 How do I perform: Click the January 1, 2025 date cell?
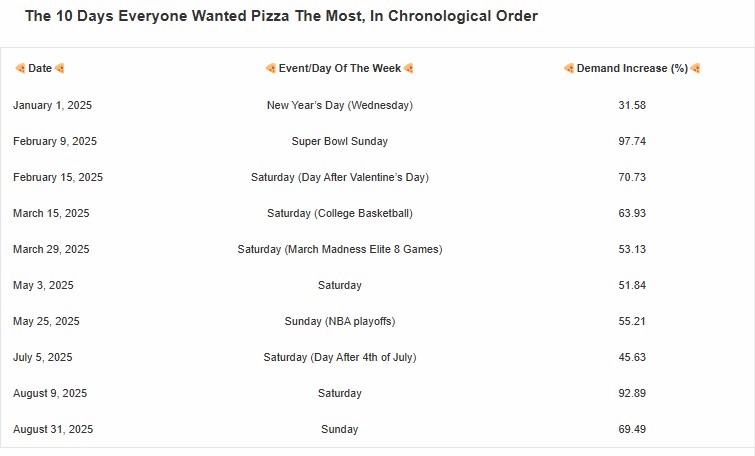click(x=52, y=105)
